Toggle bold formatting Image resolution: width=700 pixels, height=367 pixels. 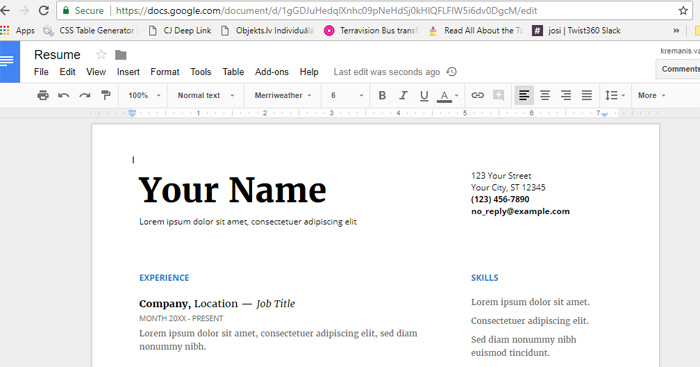pyautogui.click(x=382, y=95)
